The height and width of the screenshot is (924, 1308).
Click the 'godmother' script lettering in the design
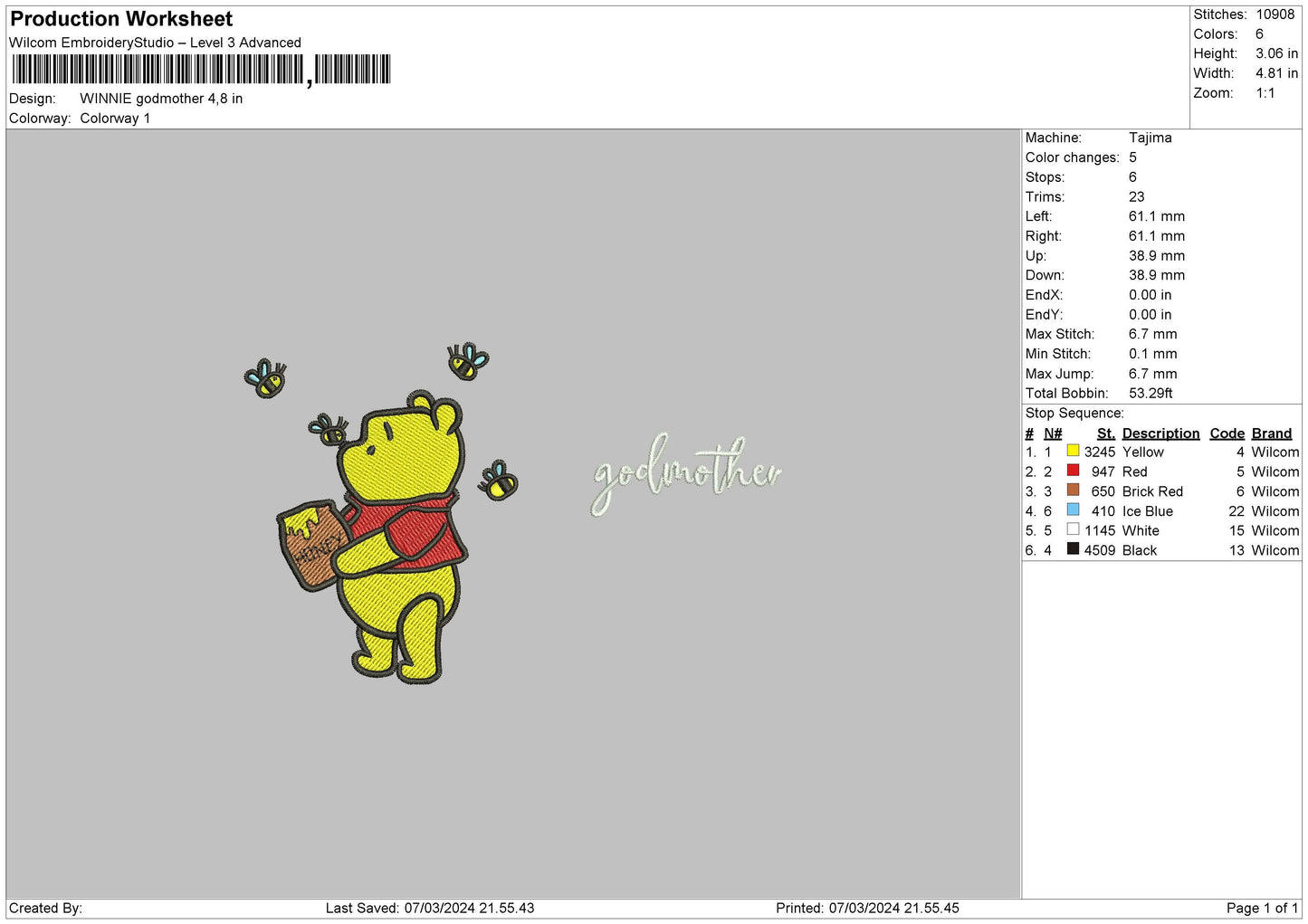[685, 473]
